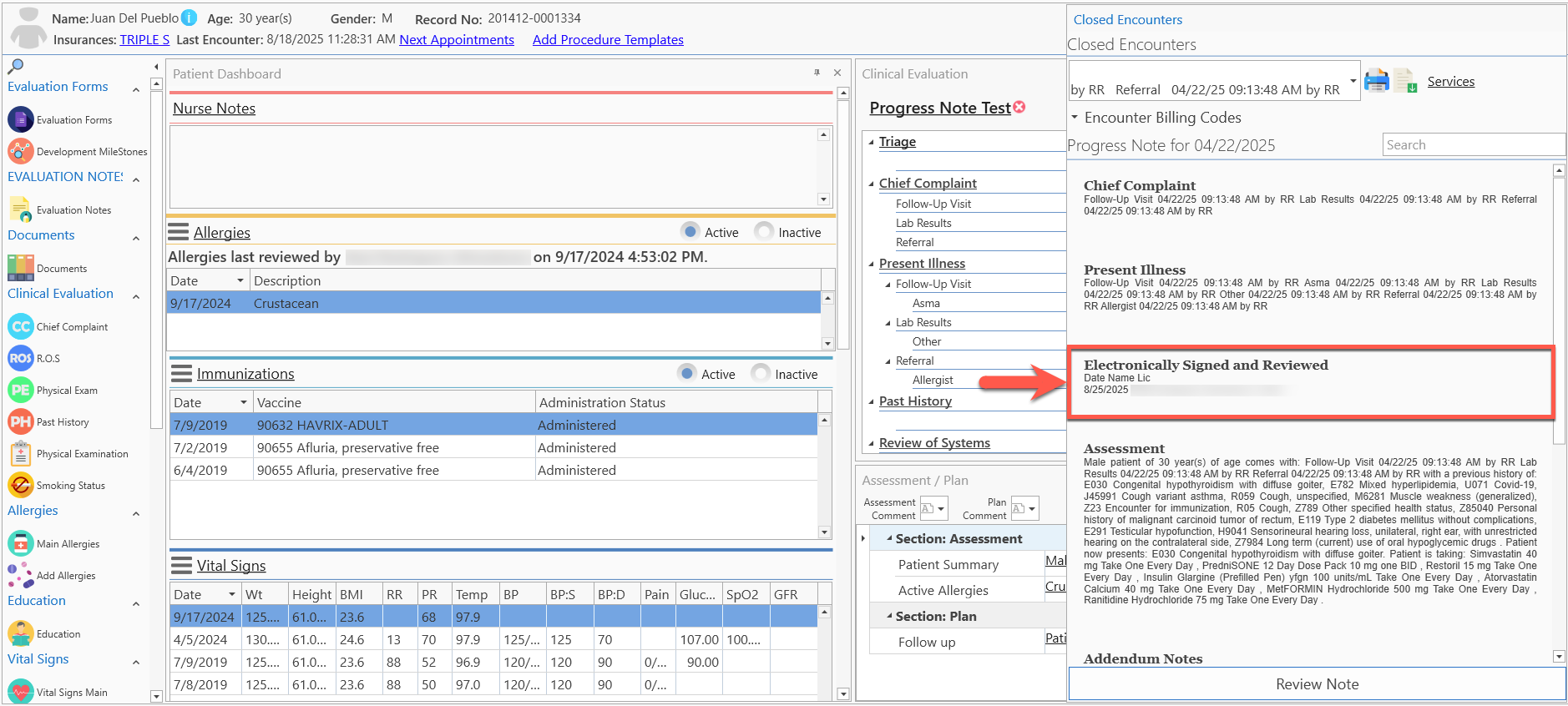The width and height of the screenshot is (1568, 706).
Task: Open the Assessment Comment dropdown
Action: [942, 508]
